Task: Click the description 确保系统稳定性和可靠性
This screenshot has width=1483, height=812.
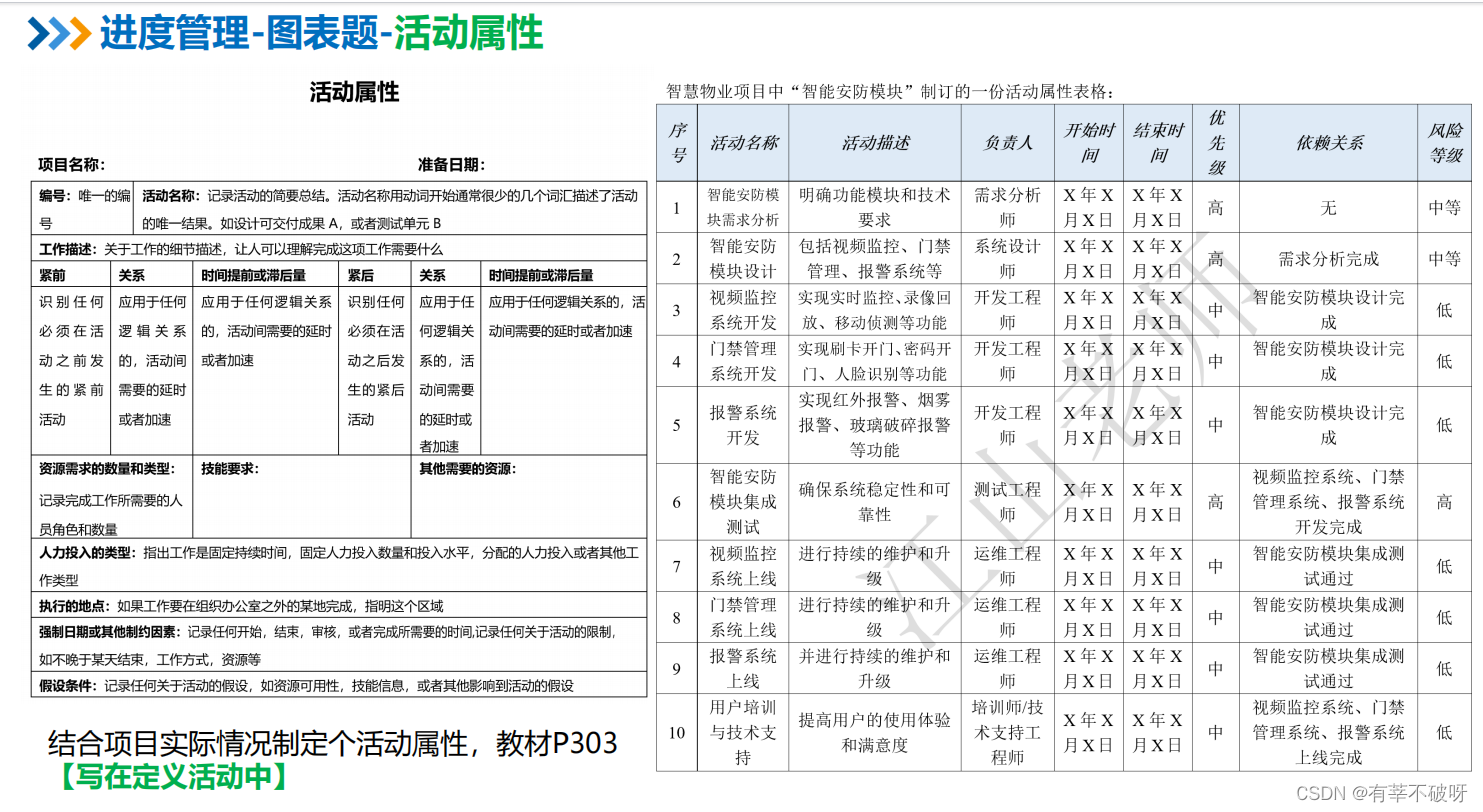Action: (875, 502)
